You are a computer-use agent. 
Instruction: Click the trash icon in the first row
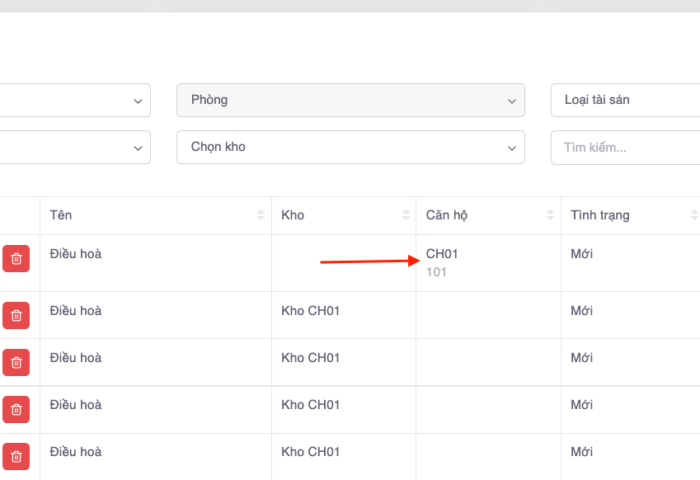click(16, 259)
